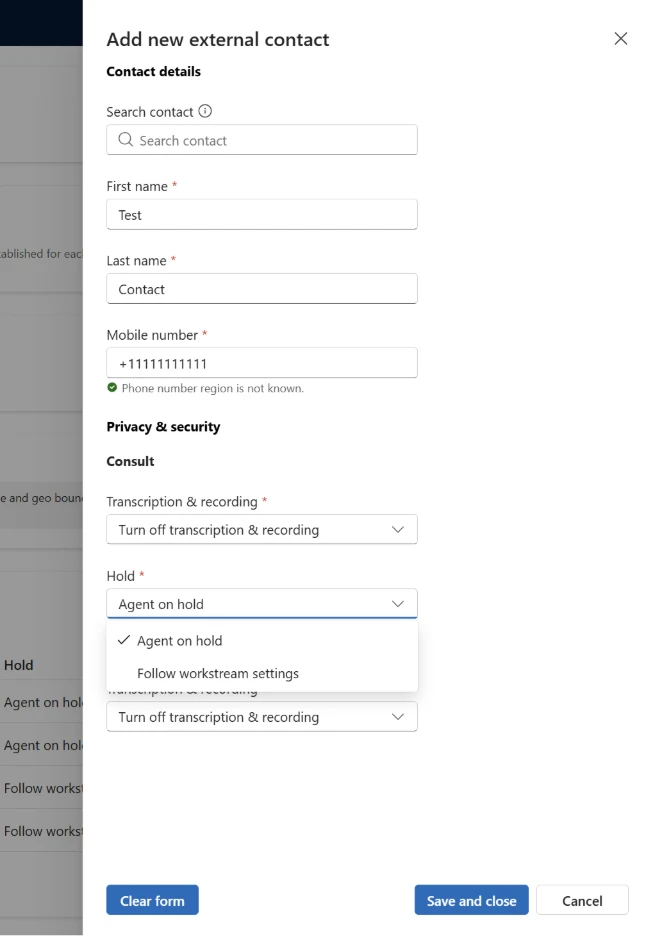Collapse the Hold dropdown using its chevron

(x=397, y=604)
